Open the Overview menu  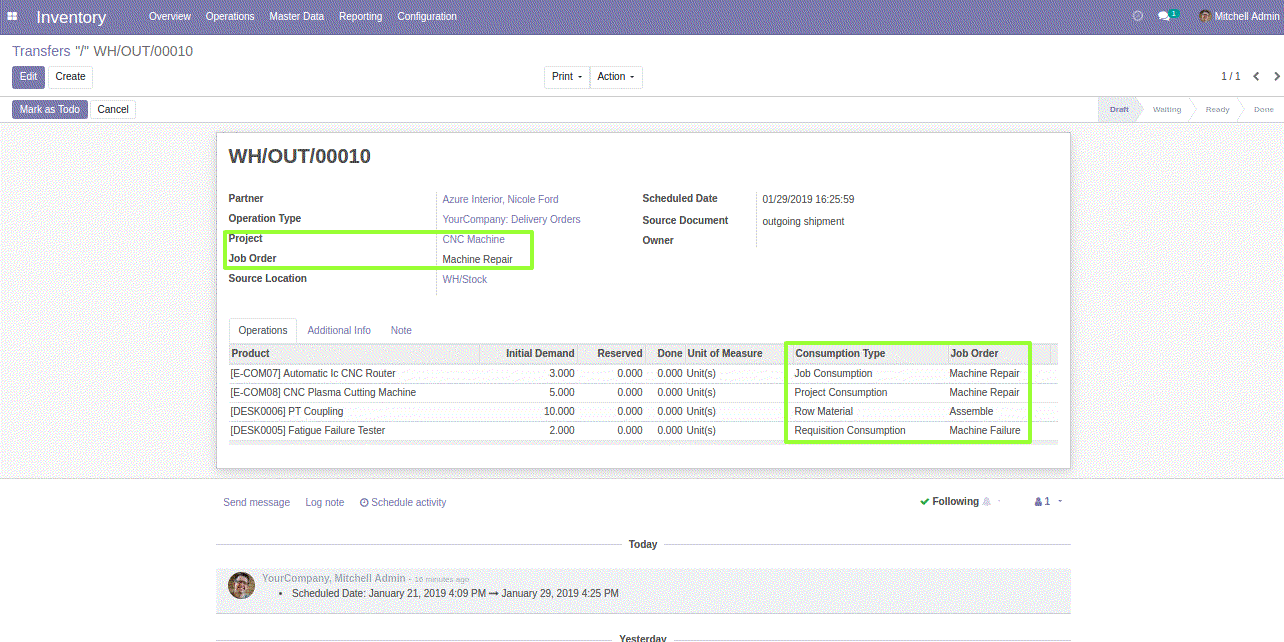coord(170,16)
